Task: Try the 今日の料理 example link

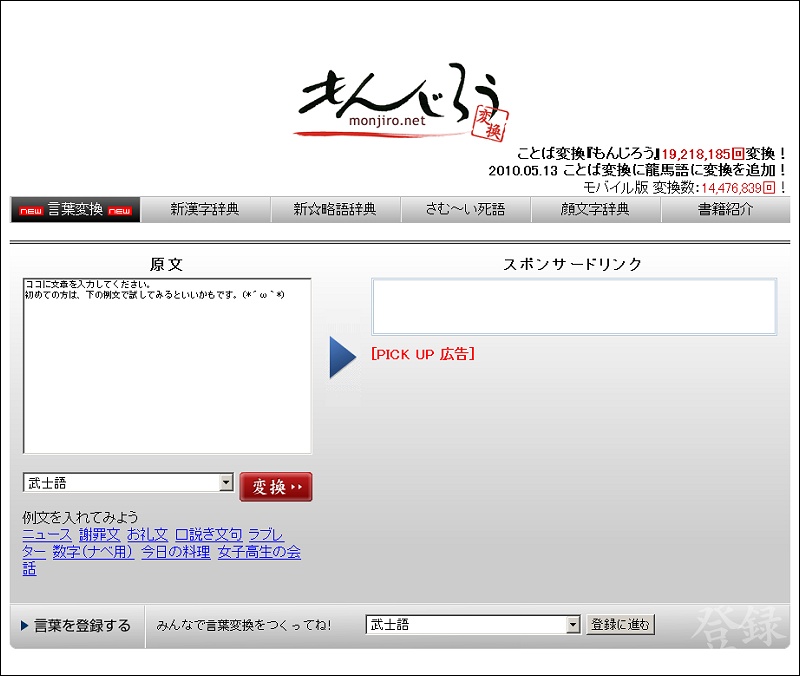Action: [175, 552]
